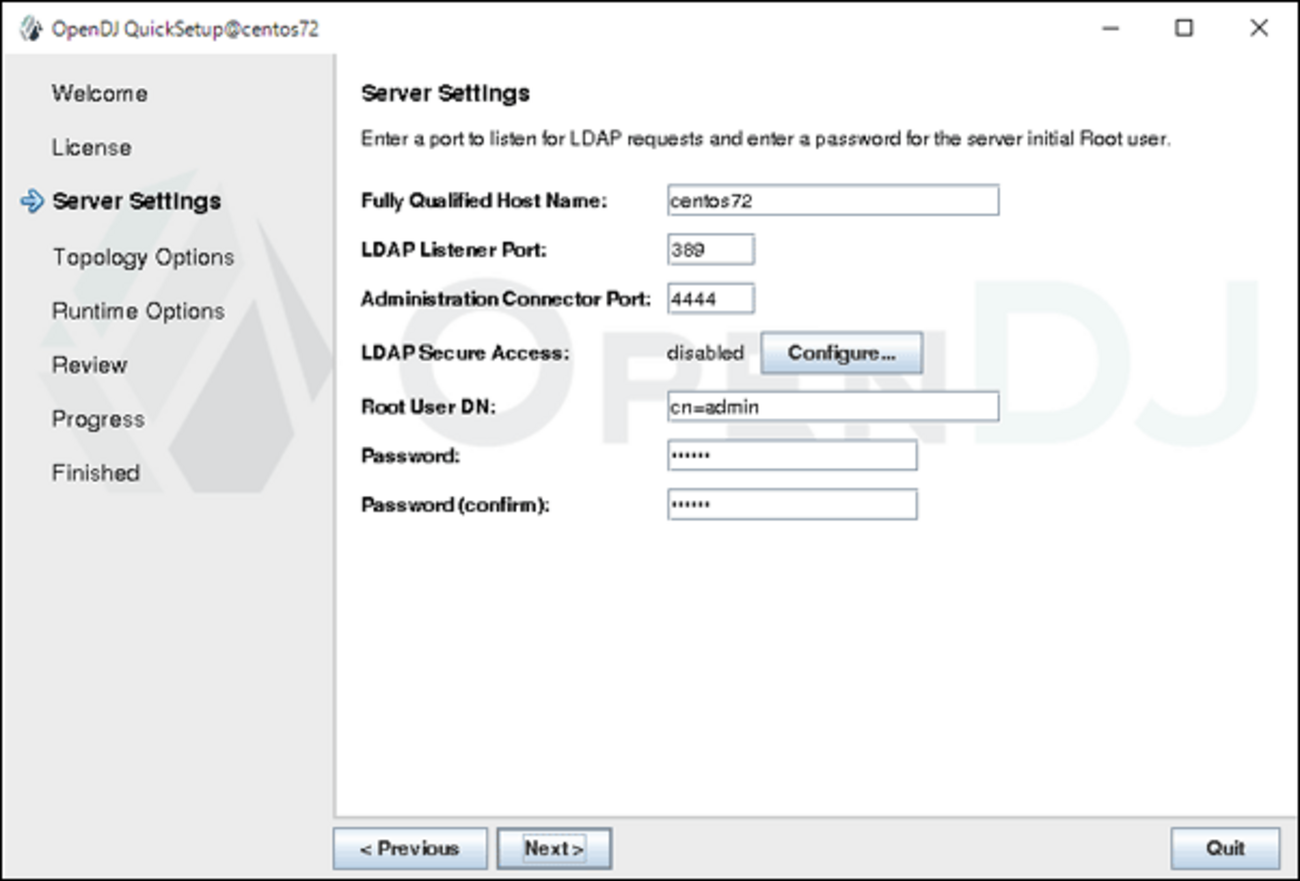Click the 'Fully Qualified Host Name:' label
This screenshot has width=1300, height=881.
coord(484,200)
